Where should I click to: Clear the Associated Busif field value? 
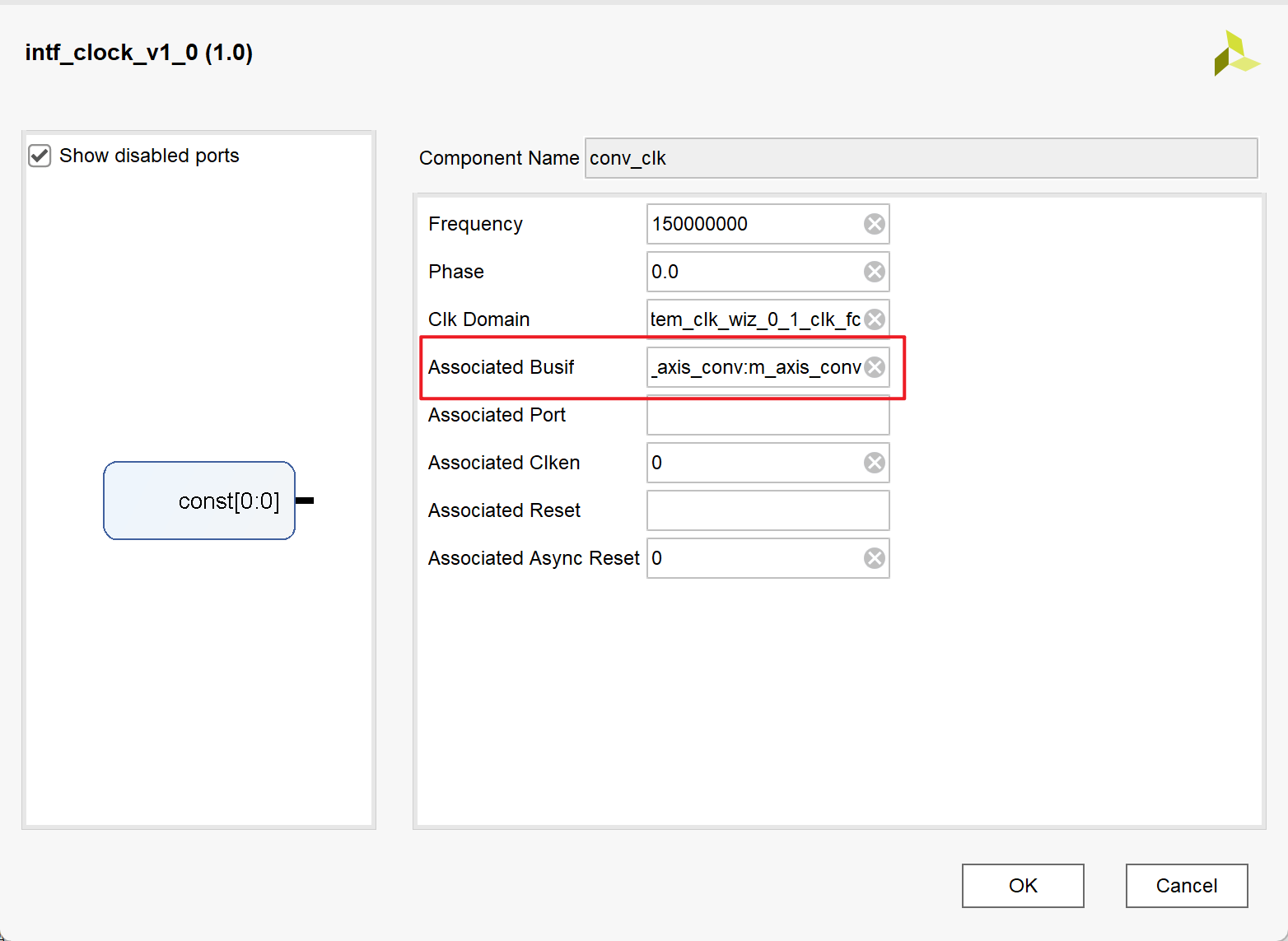pyautogui.click(x=875, y=367)
